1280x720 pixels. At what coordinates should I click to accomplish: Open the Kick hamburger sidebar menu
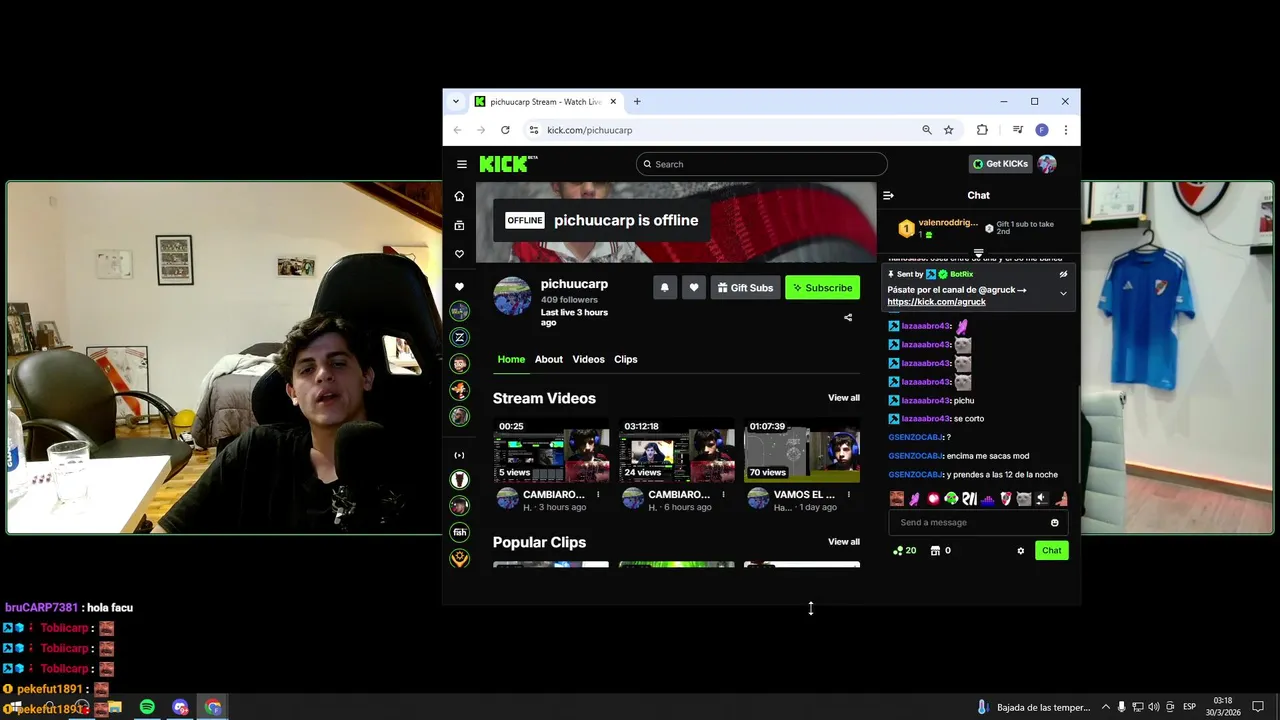click(x=461, y=164)
